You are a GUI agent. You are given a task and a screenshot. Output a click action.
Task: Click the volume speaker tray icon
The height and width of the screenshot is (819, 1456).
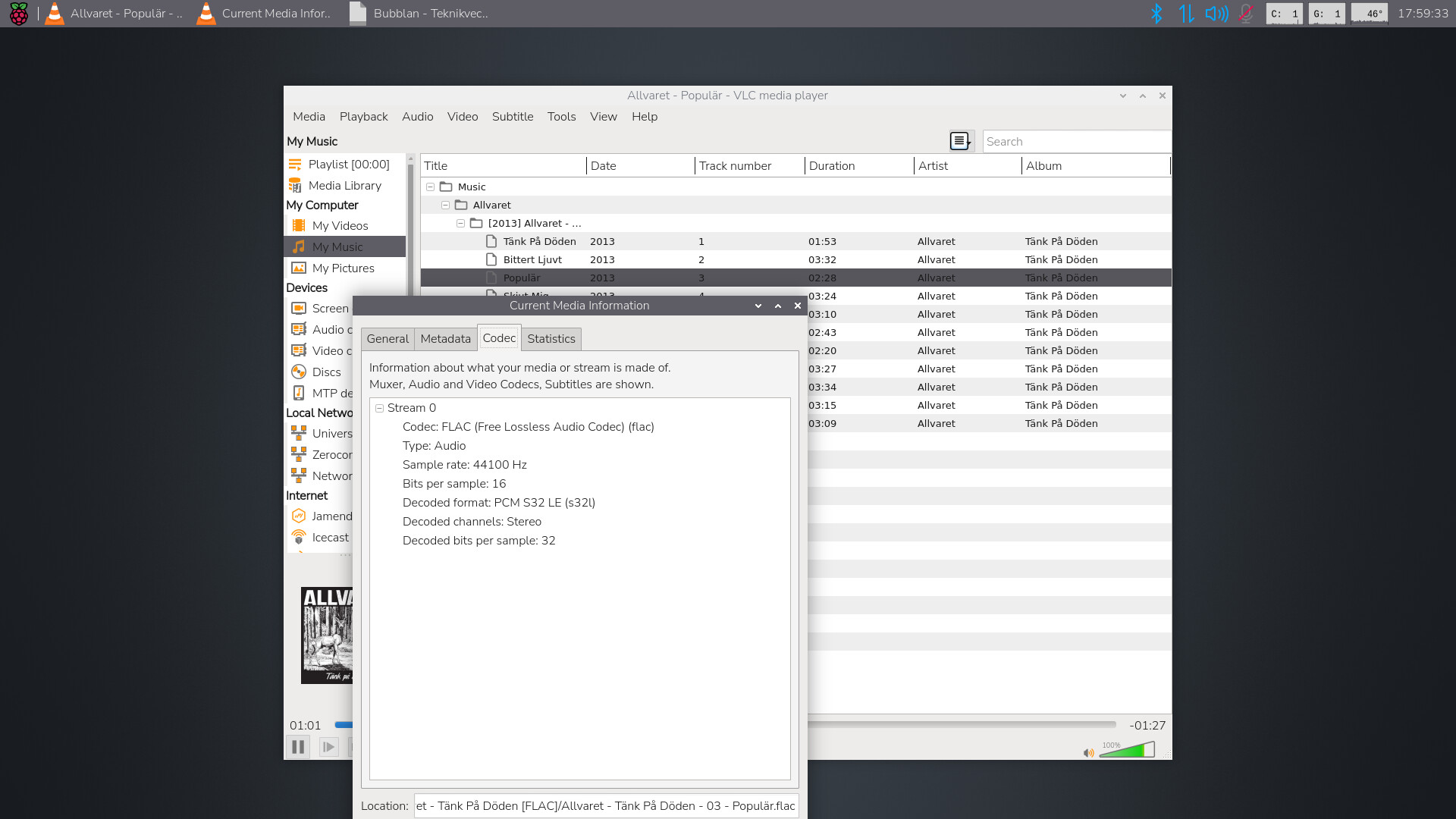1216,14
